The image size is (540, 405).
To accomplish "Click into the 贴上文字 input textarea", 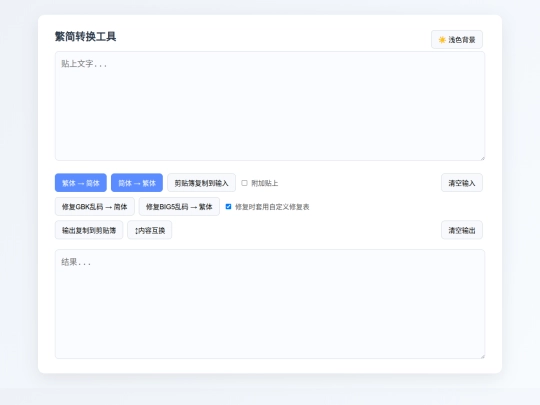I will [270, 106].
